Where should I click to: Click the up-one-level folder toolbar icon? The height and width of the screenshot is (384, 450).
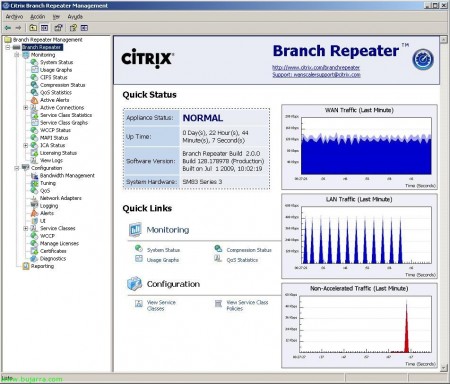click(33, 28)
